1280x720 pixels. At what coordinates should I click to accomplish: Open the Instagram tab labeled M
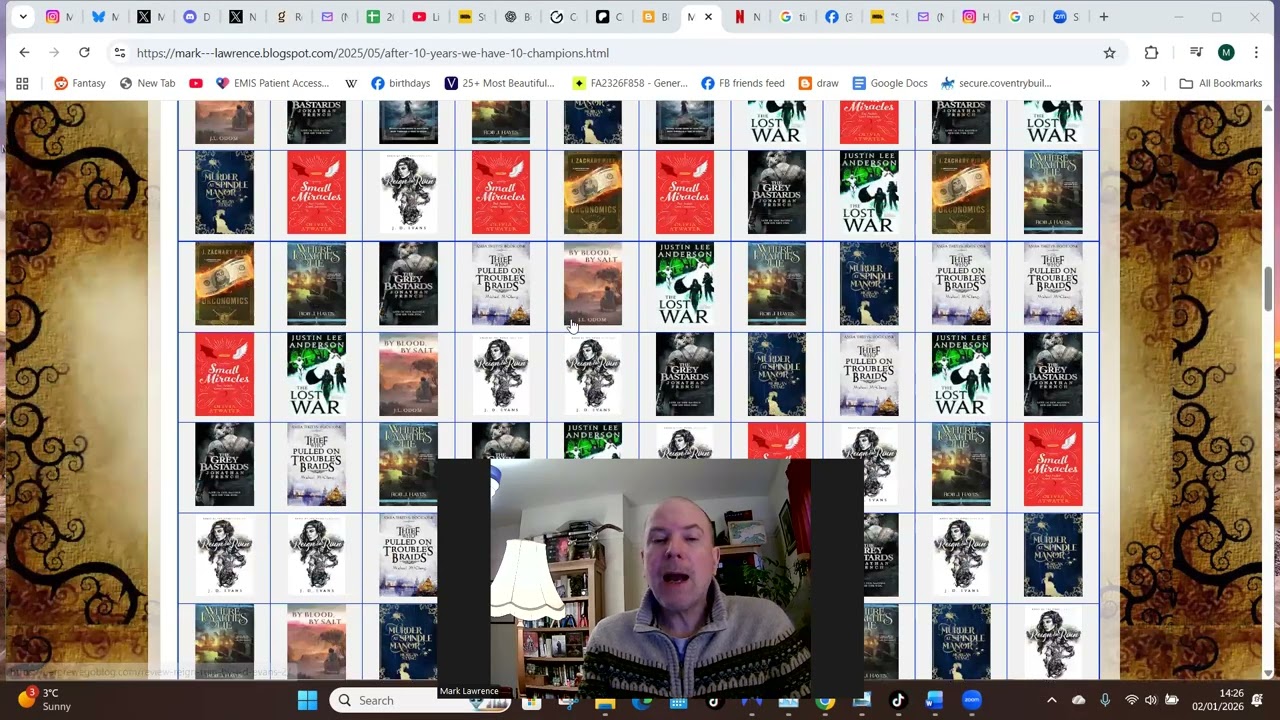(61, 17)
